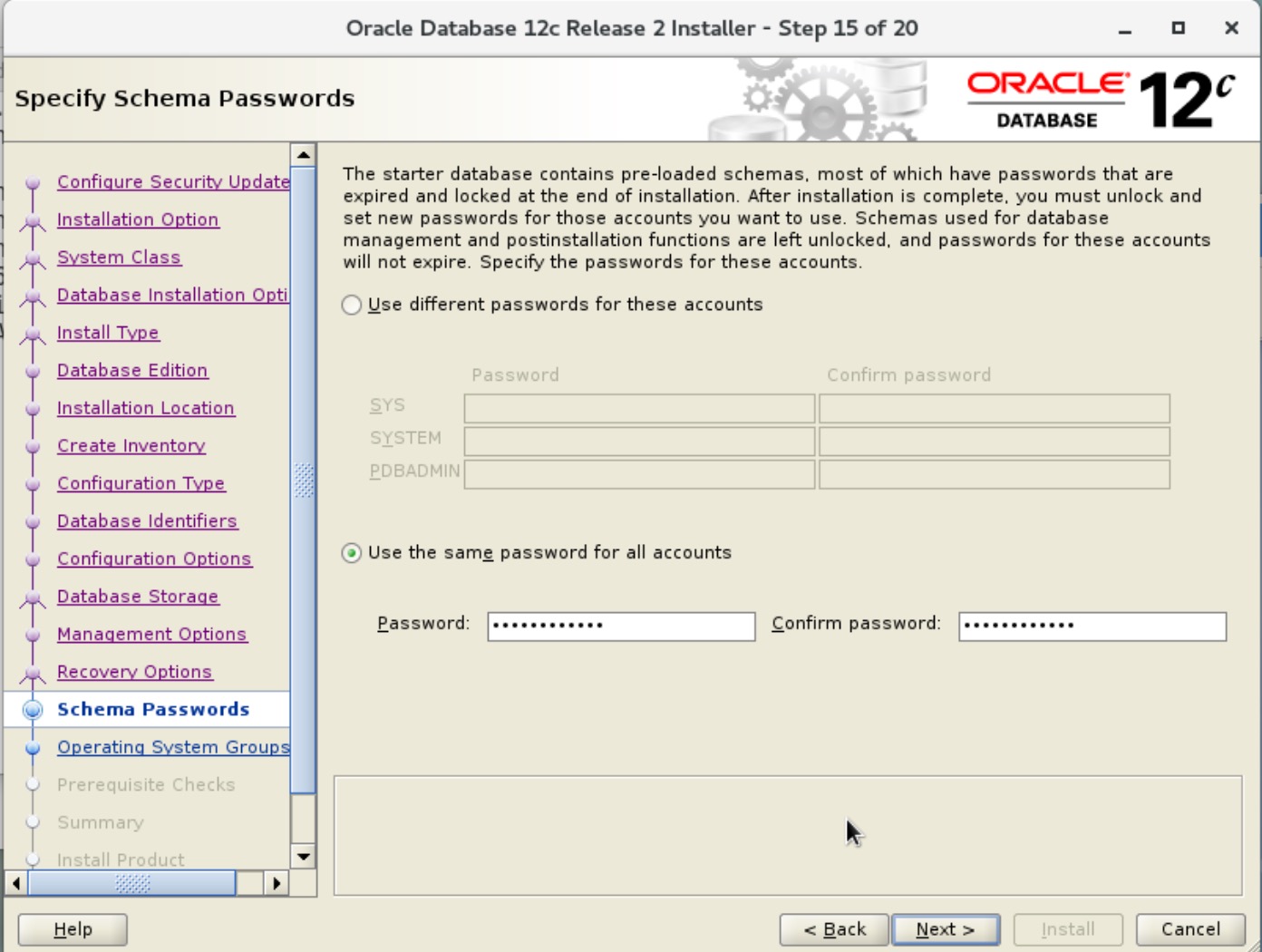Go to Installation Option step
This screenshot has width=1262, height=952.
click(138, 219)
